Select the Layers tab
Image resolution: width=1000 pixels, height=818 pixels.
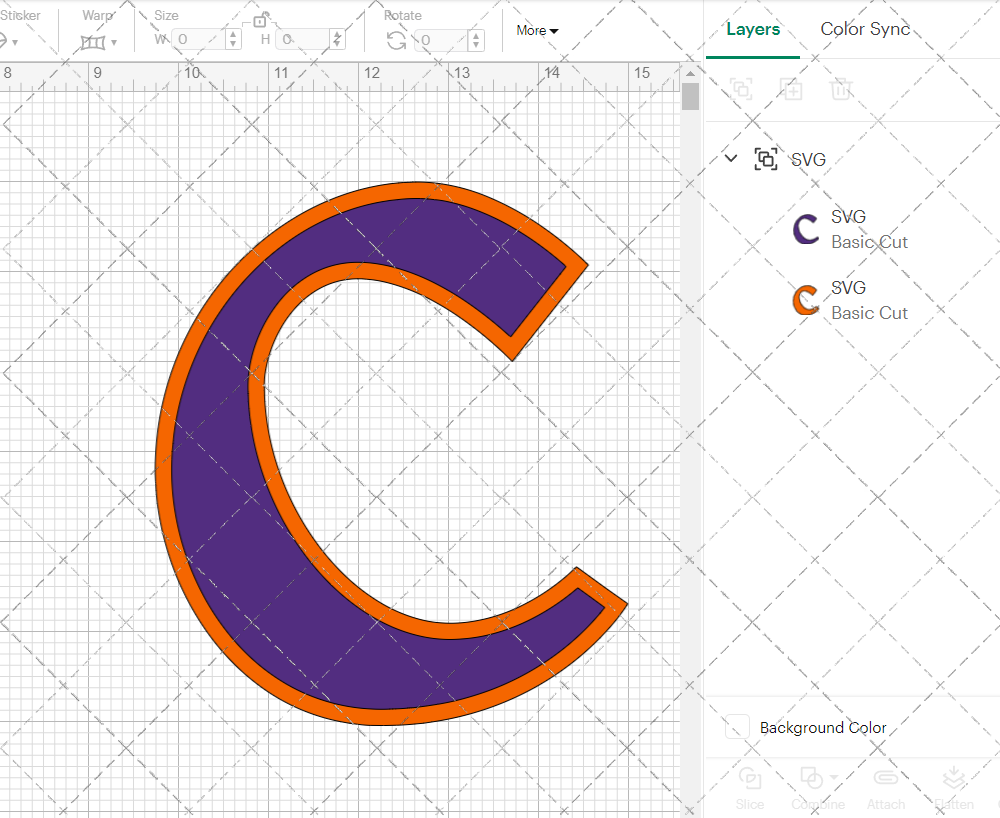coord(753,29)
